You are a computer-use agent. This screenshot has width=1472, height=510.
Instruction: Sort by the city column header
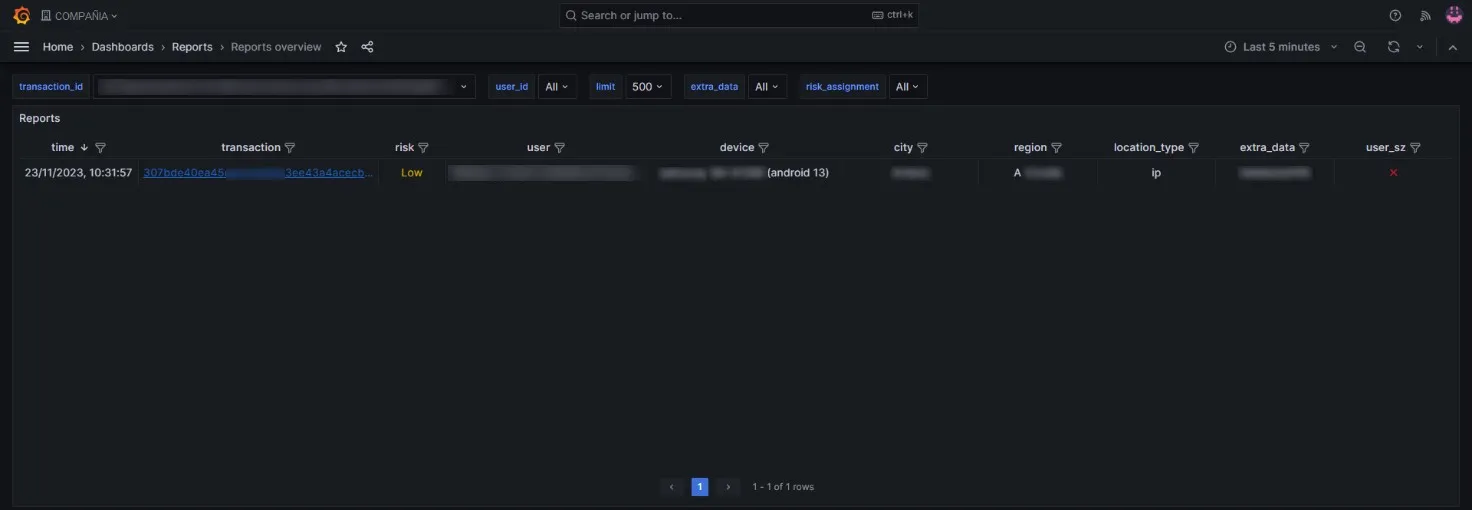(903, 147)
